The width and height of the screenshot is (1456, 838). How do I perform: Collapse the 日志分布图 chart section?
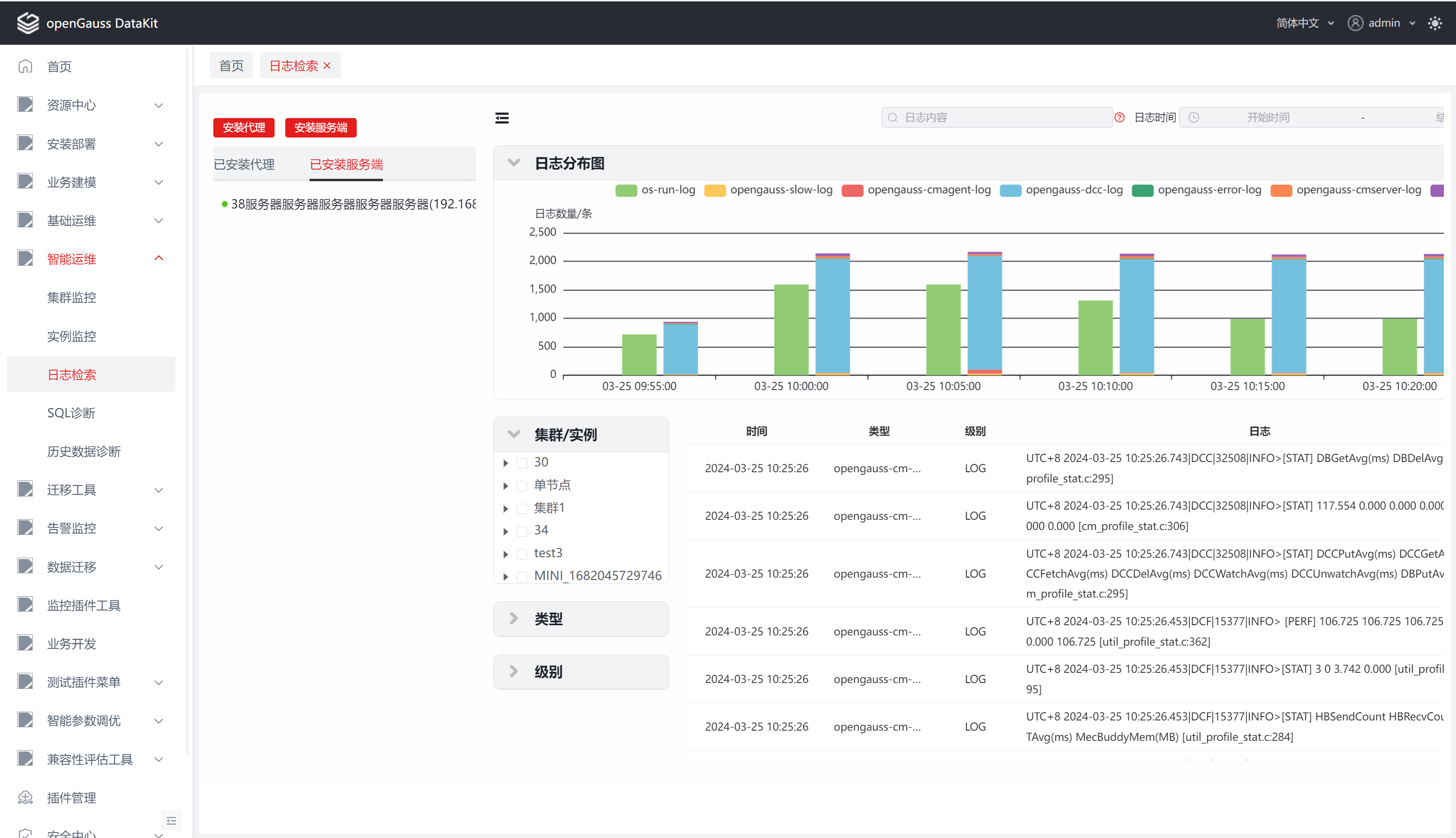[514, 163]
